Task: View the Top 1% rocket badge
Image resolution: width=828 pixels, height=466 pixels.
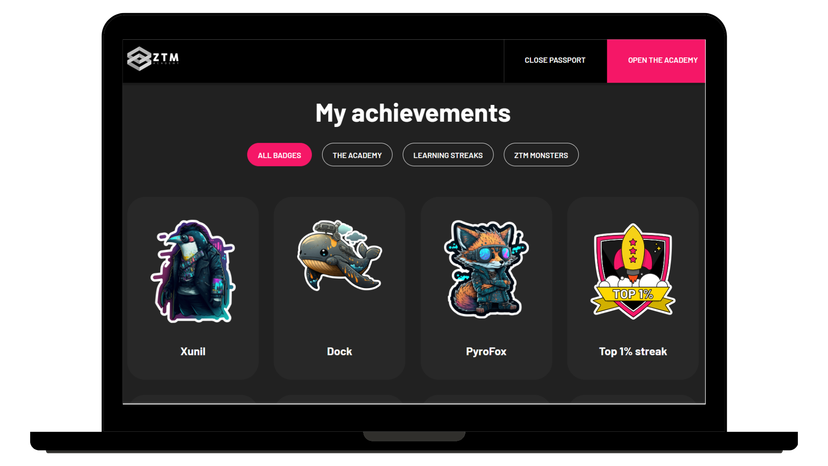Action: 633,271
